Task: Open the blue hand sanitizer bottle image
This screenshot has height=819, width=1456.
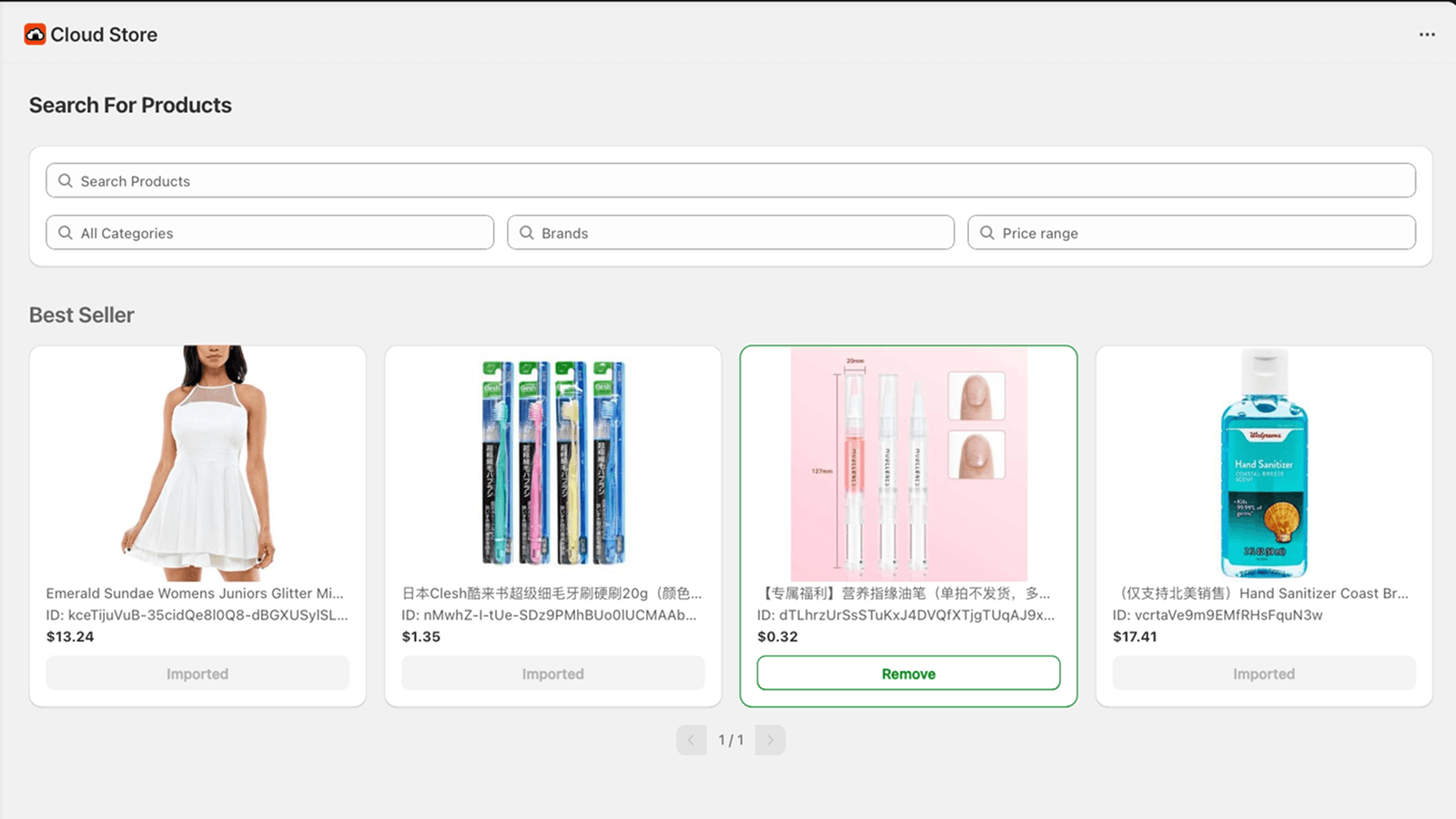Action: pos(1264,463)
